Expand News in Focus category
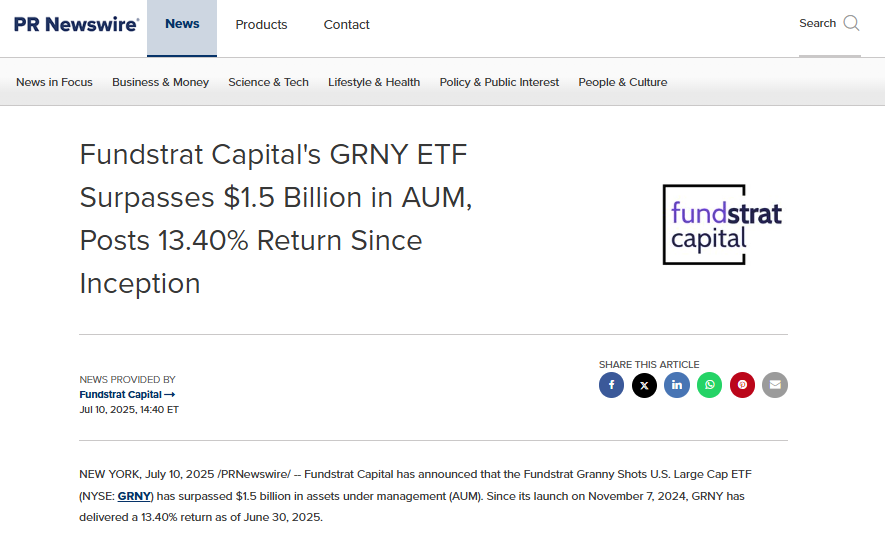The image size is (885, 544). coord(54,82)
